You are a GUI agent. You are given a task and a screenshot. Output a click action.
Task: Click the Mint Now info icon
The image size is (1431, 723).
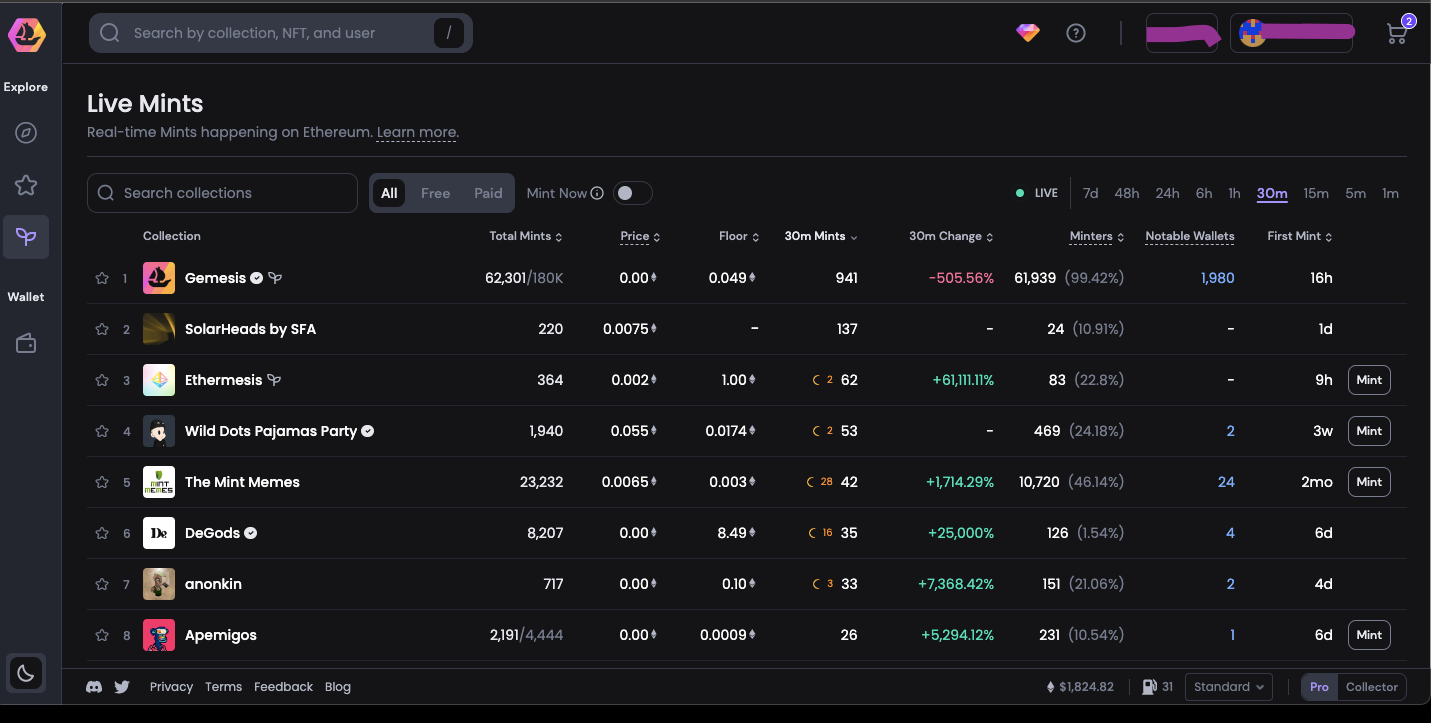(597, 193)
